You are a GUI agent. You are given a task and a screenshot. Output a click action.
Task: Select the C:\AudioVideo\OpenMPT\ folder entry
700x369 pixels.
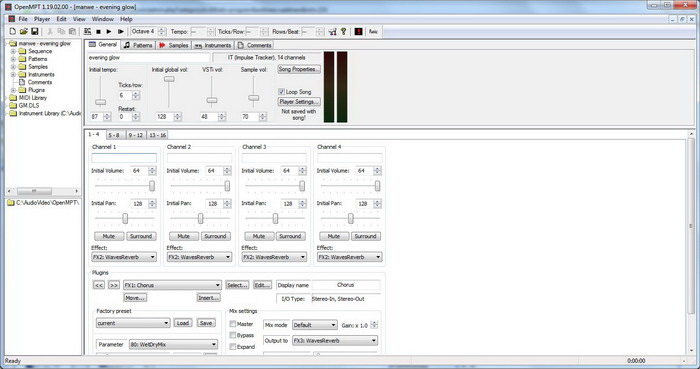47,203
